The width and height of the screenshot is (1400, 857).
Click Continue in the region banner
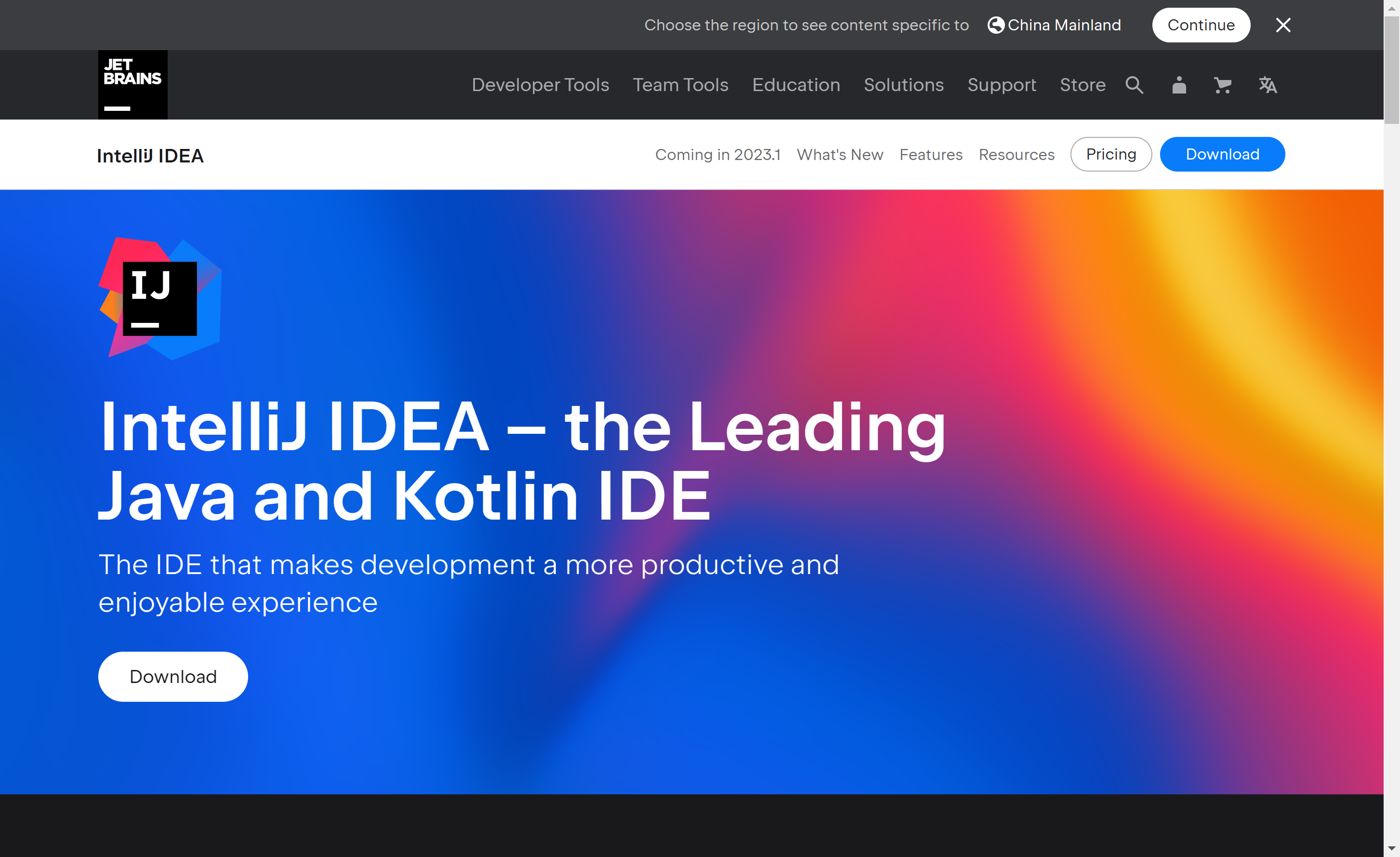(x=1201, y=25)
